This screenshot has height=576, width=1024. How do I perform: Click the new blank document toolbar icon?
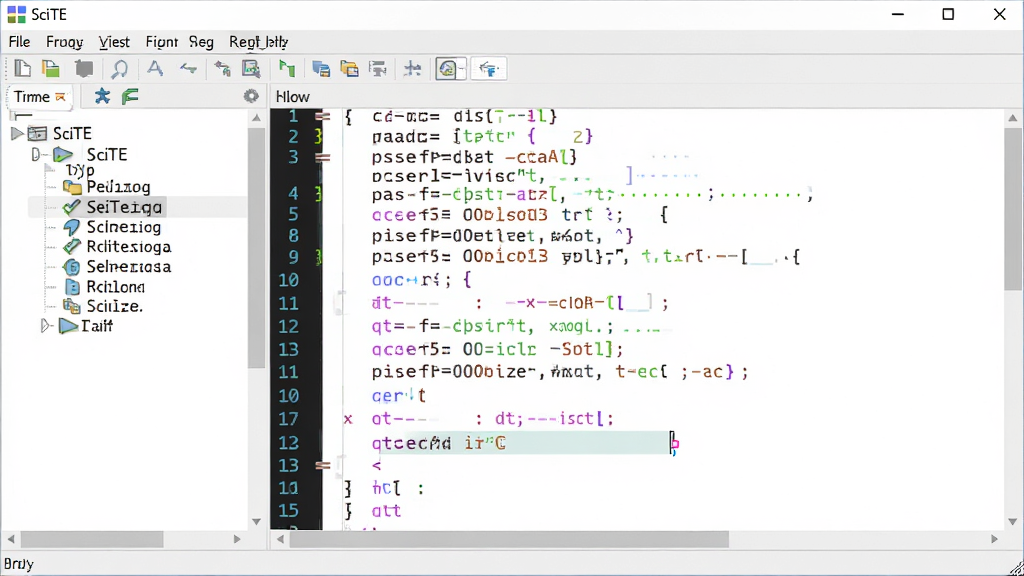pos(23,69)
